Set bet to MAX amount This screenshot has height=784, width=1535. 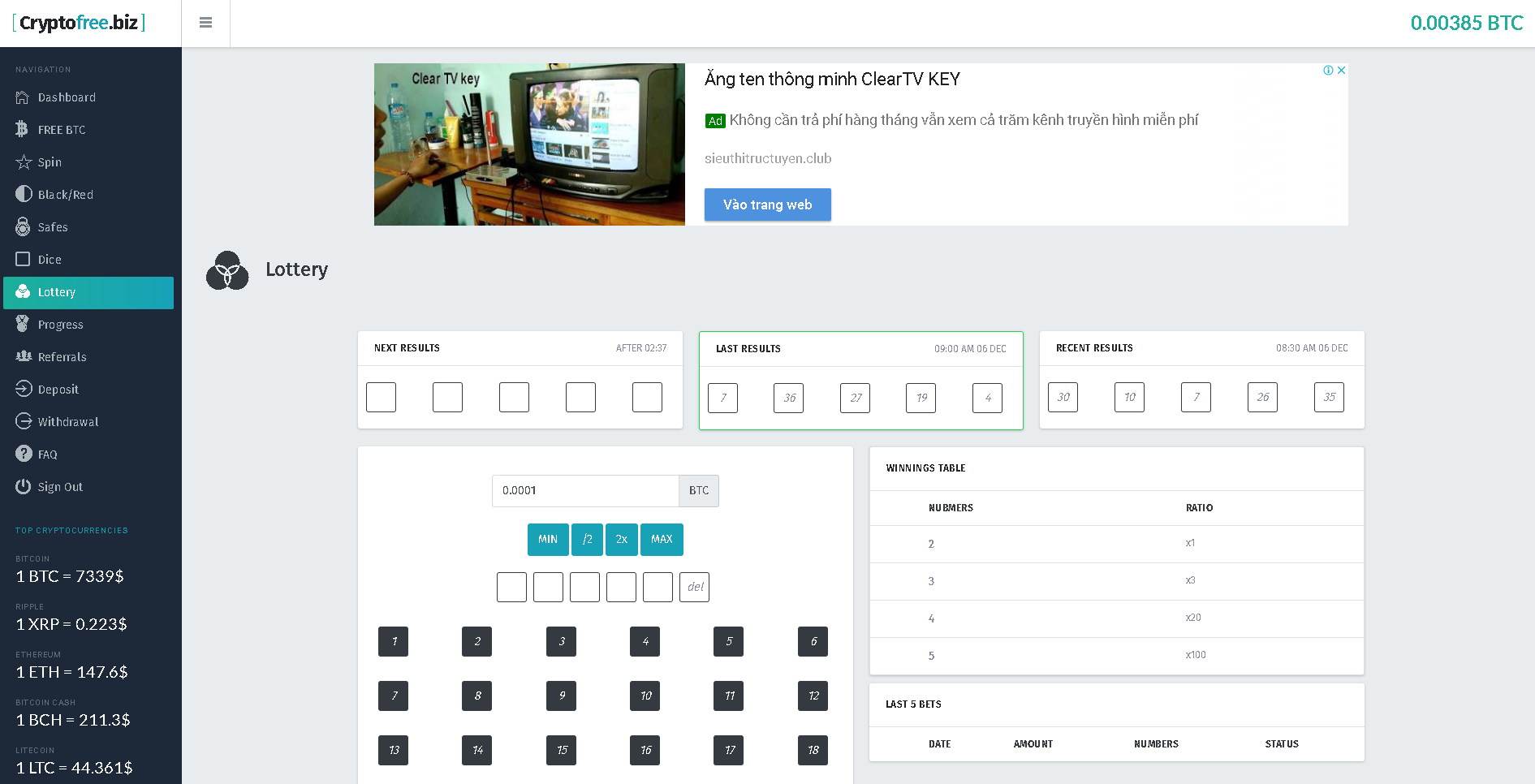662,540
